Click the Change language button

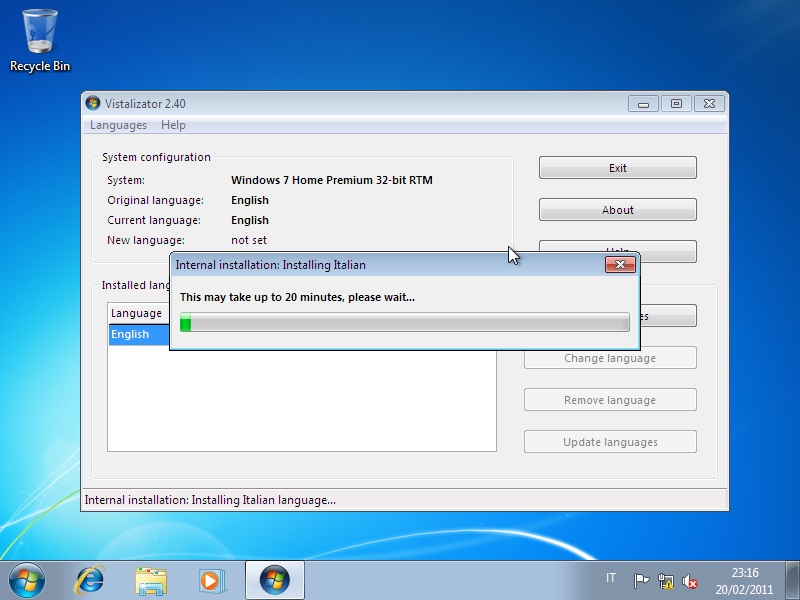coord(610,358)
